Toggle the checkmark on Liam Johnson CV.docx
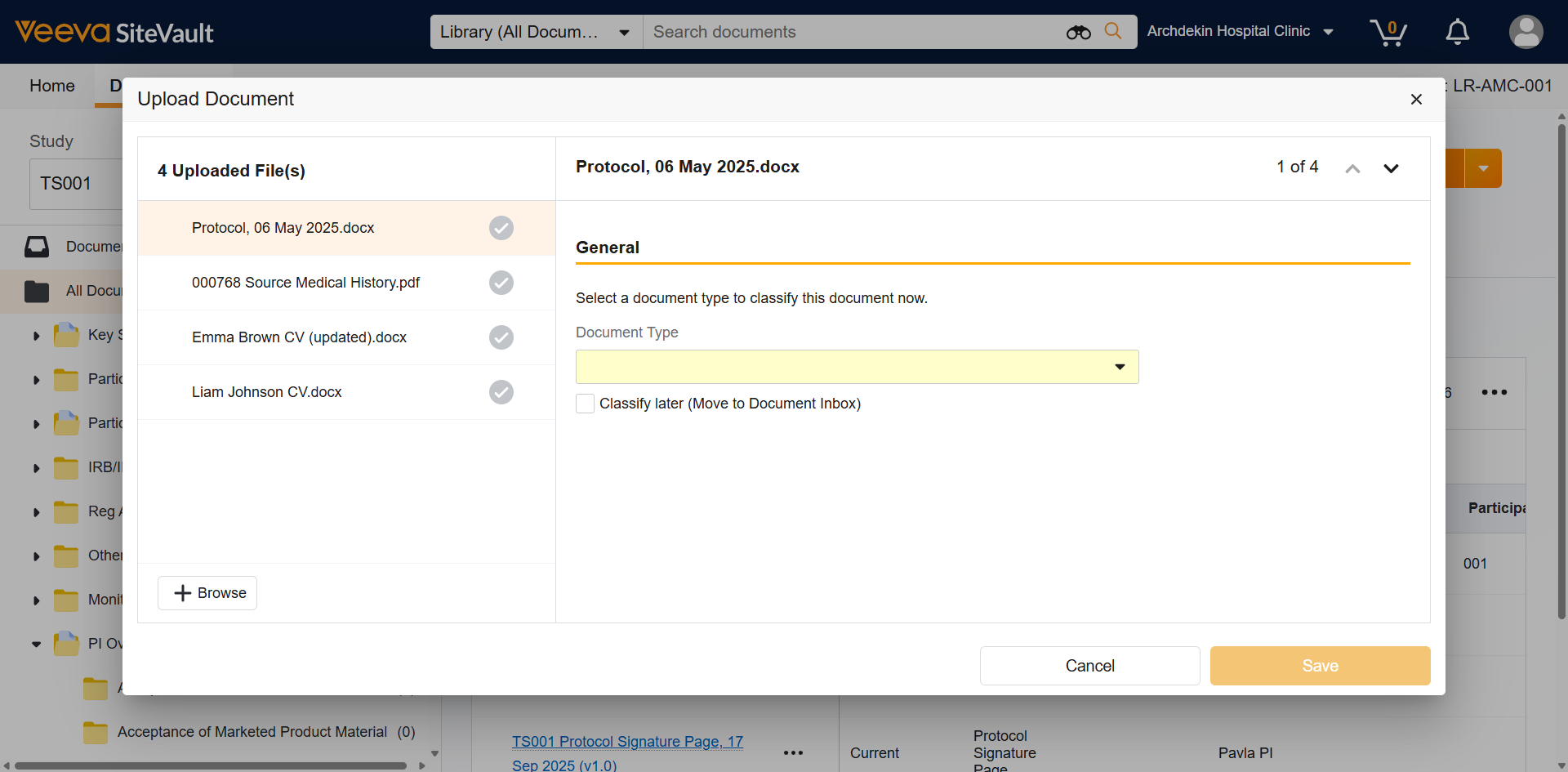This screenshot has height=772, width=1568. [501, 392]
